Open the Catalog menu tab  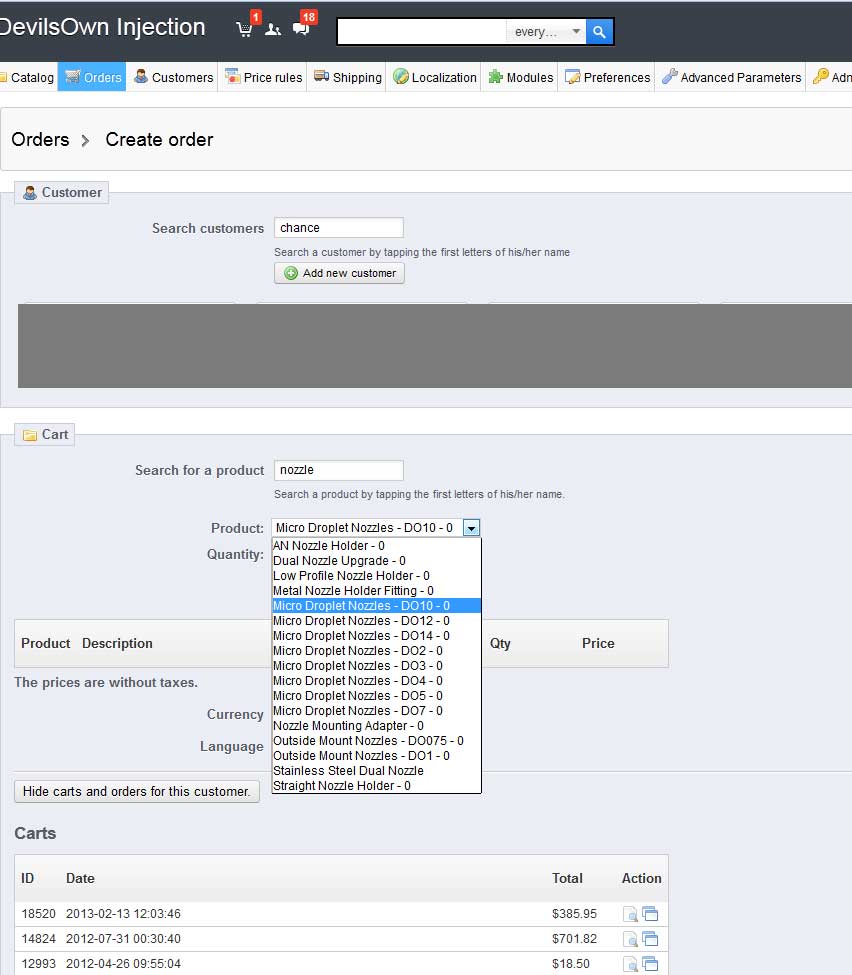pos(27,77)
